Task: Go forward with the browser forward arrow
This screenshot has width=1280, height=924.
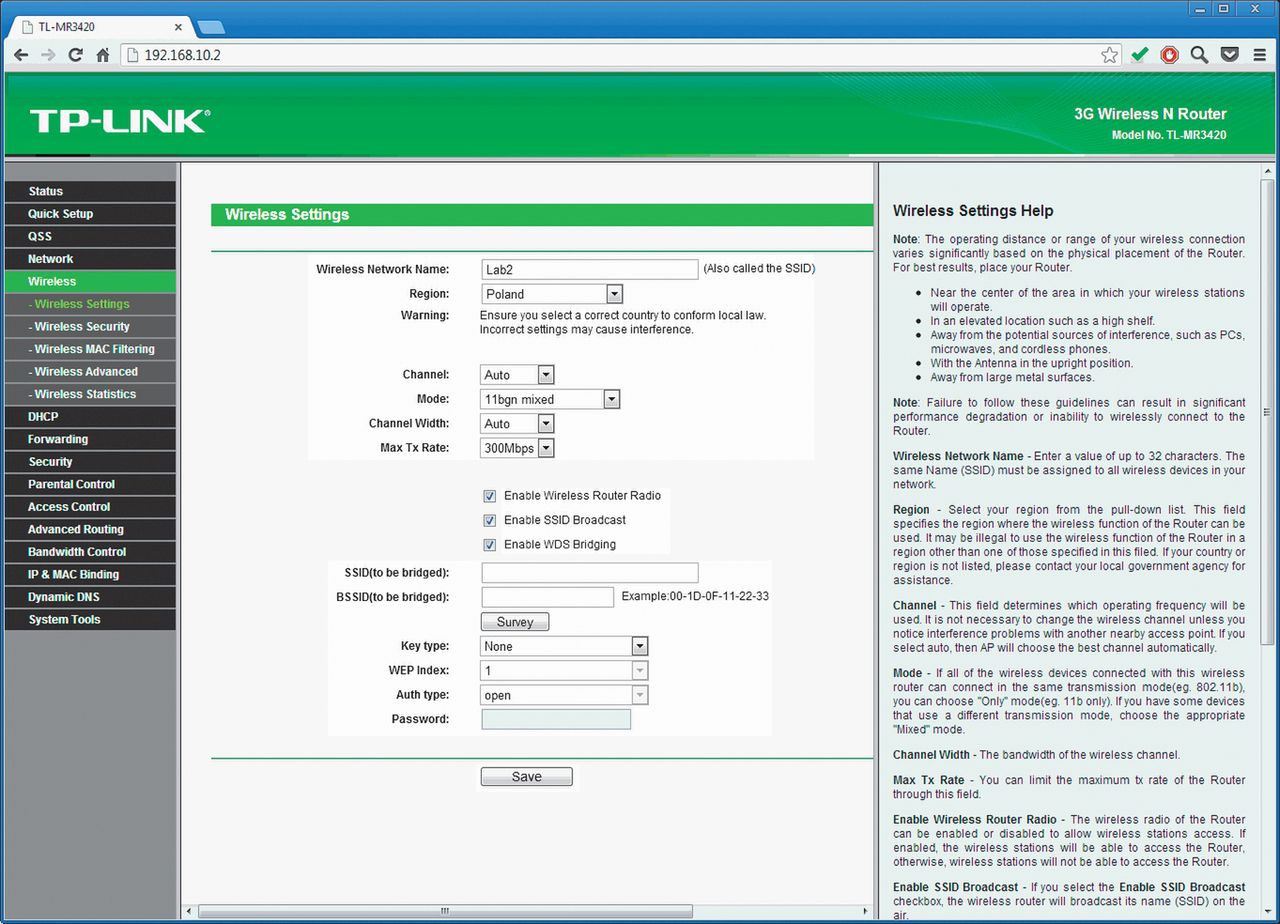Action: point(48,55)
